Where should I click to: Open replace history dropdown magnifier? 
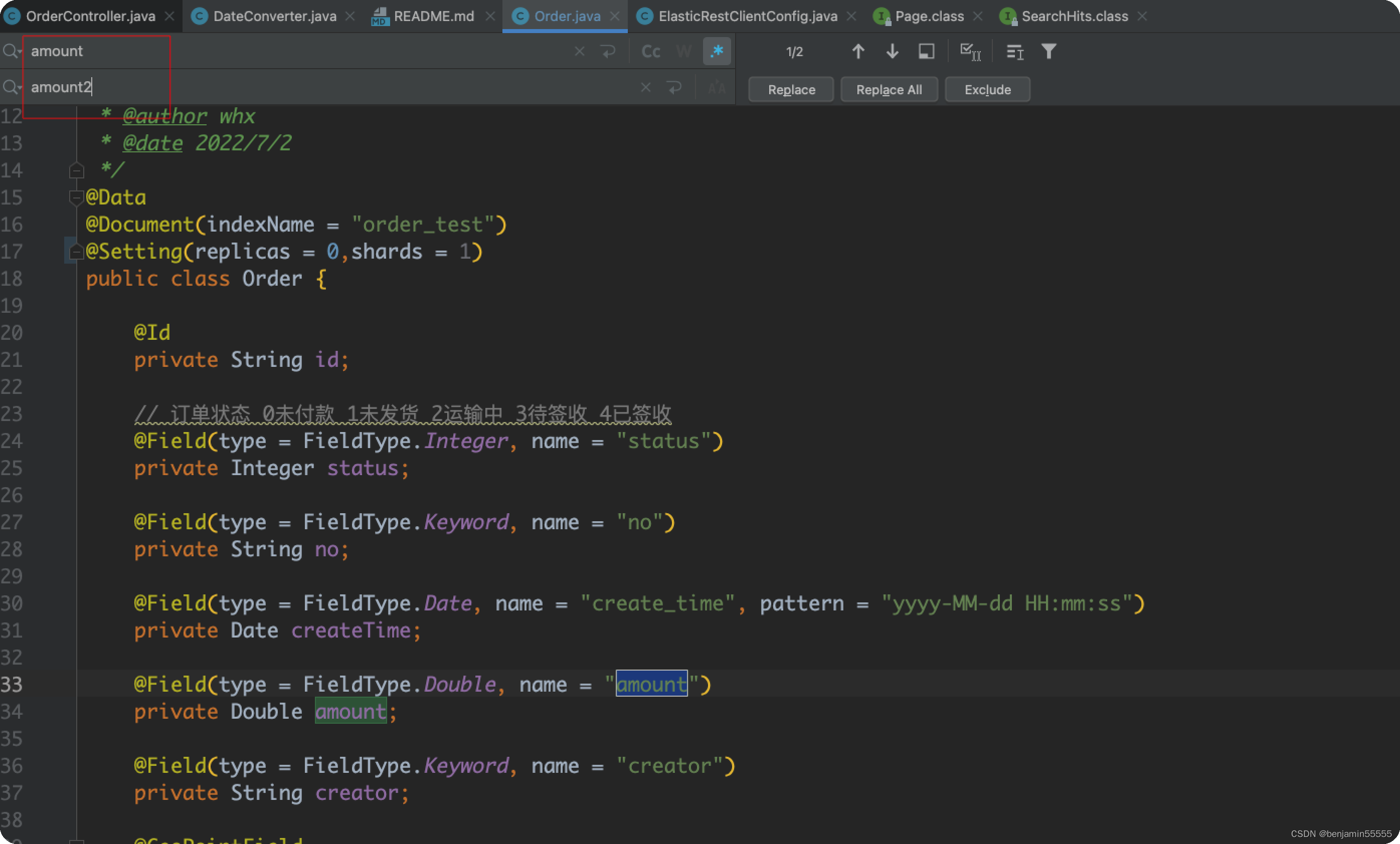[x=12, y=88]
